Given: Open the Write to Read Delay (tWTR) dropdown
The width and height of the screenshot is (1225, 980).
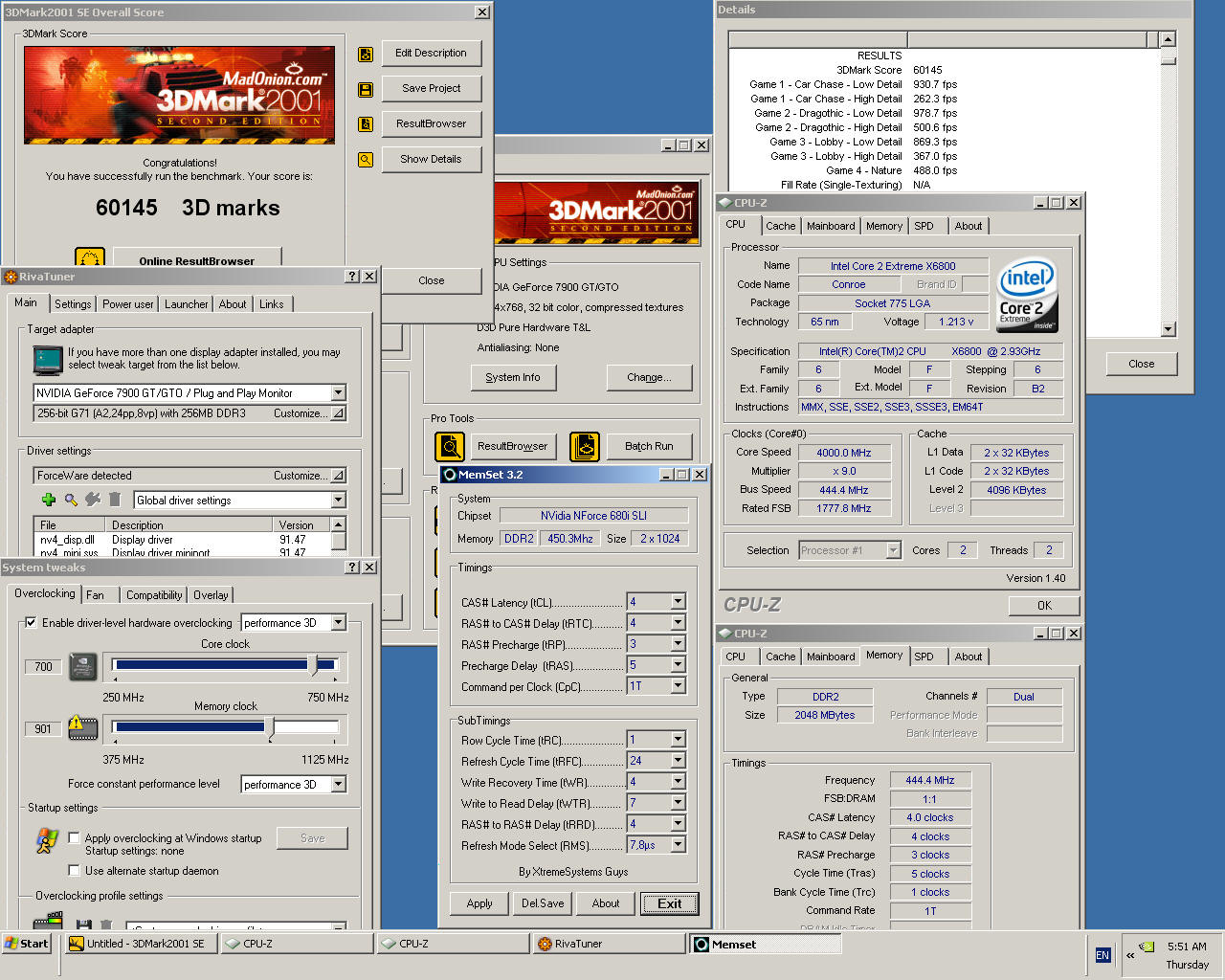Looking at the screenshot, I should click(678, 803).
